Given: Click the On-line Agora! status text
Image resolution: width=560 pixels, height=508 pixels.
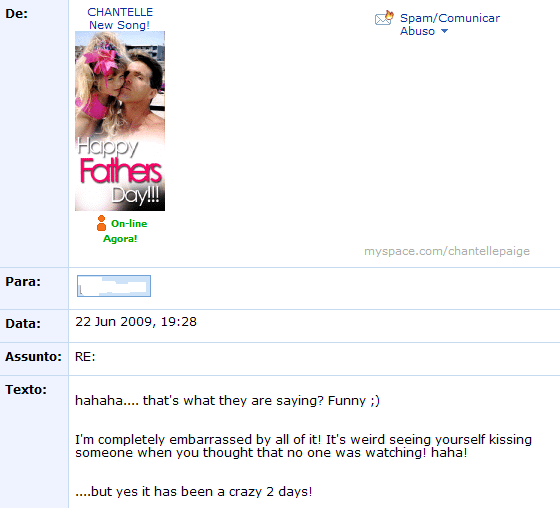Looking at the screenshot, I should [125, 231].
